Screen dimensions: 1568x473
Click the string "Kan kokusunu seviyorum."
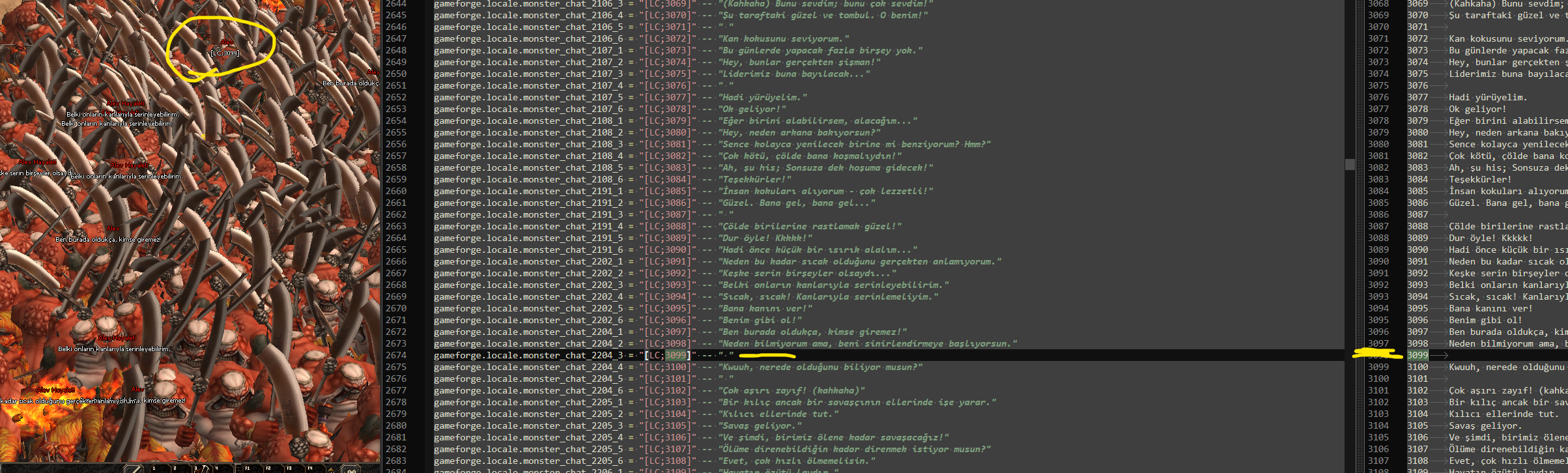click(x=784, y=38)
